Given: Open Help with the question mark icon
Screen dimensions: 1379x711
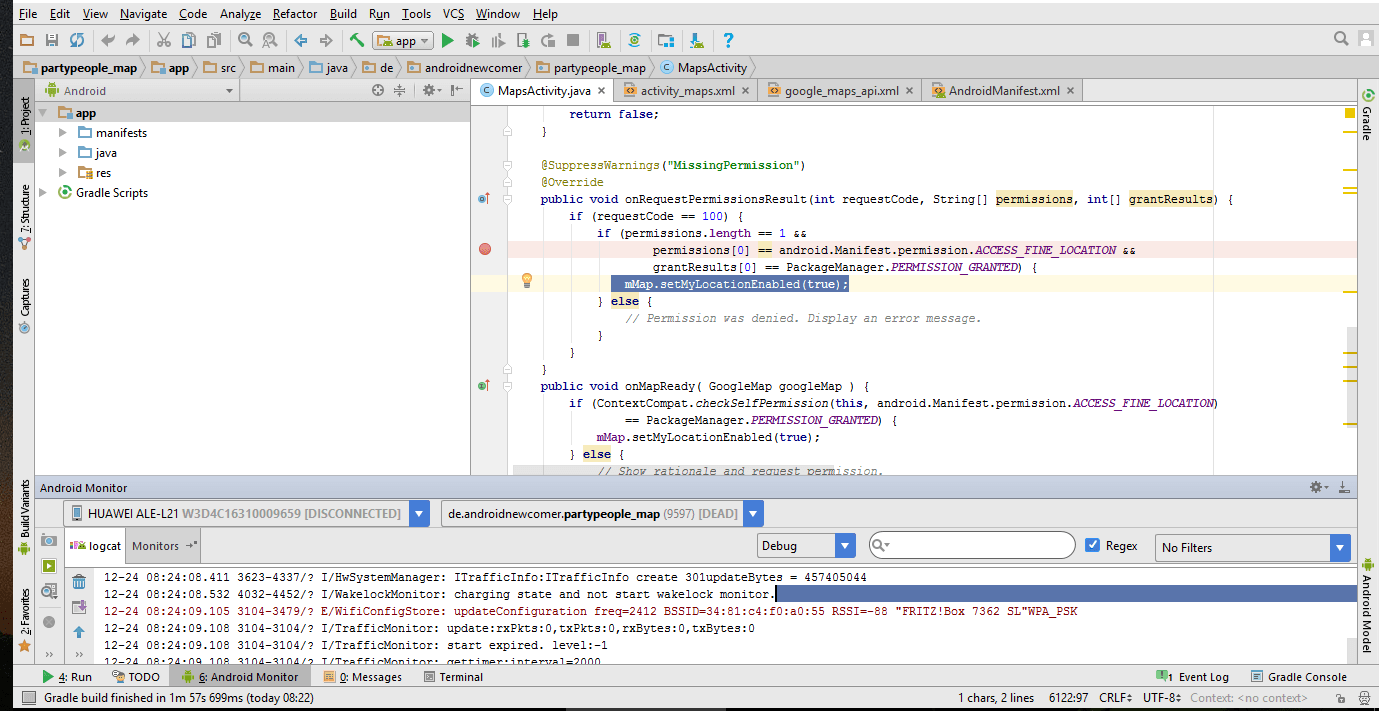Looking at the screenshot, I should [x=728, y=41].
